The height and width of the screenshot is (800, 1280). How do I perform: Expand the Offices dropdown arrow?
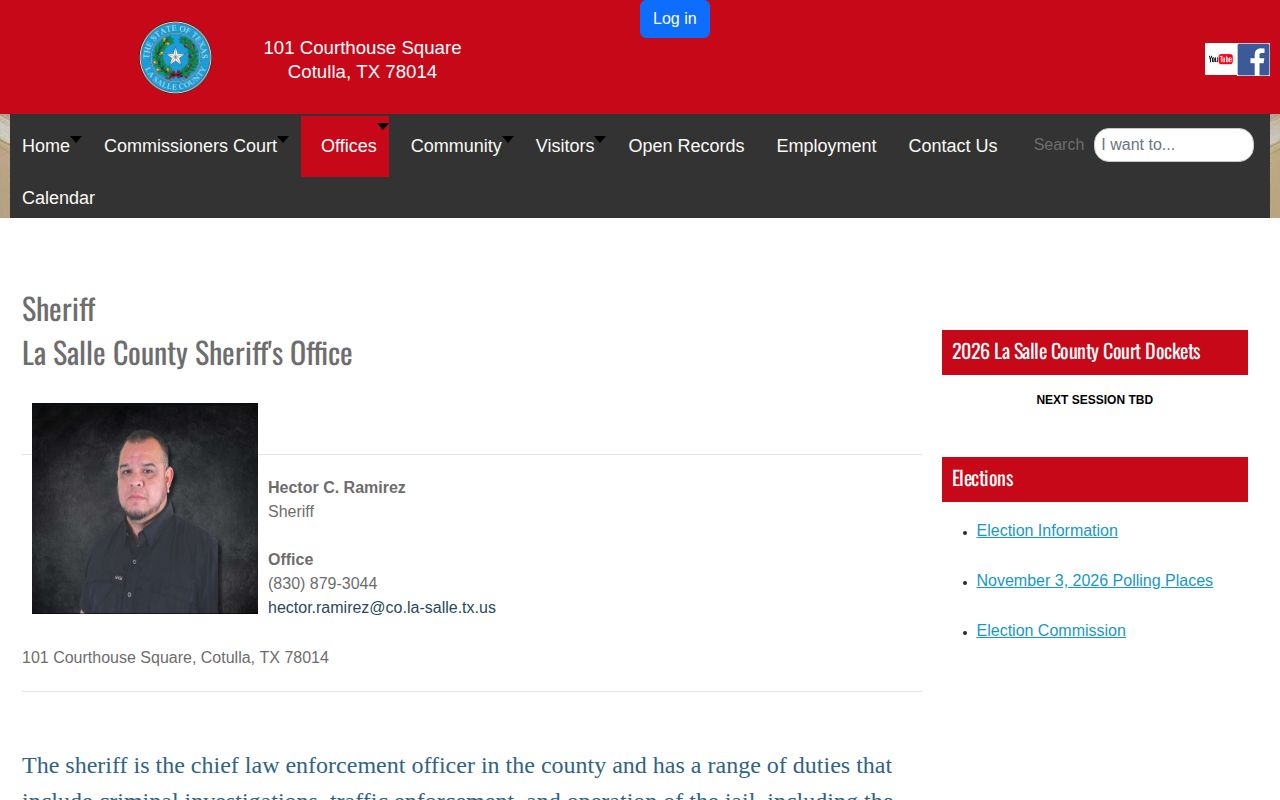(x=383, y=126)
